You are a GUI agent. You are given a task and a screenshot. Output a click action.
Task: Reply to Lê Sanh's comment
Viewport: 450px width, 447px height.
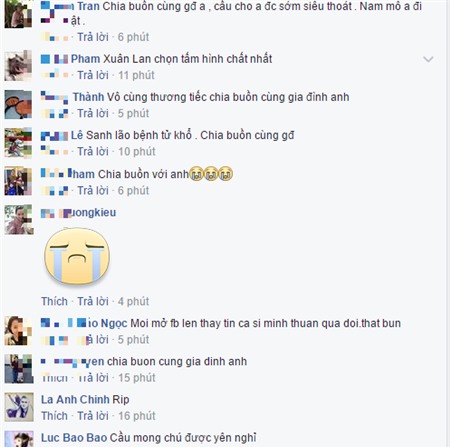coord(93,151)
